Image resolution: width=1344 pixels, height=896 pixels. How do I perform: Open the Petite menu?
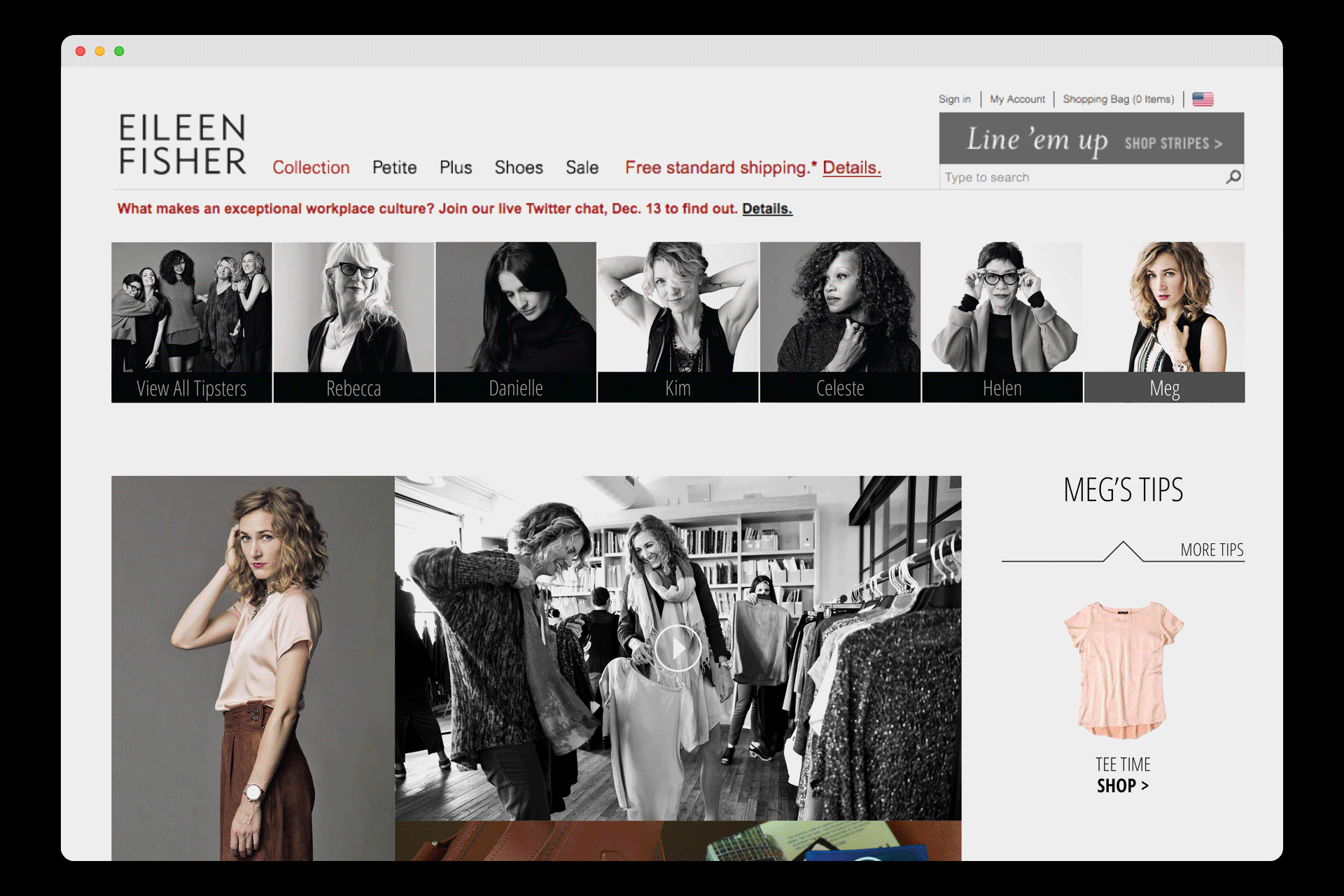pyautogui.click(x=394, y=168)
